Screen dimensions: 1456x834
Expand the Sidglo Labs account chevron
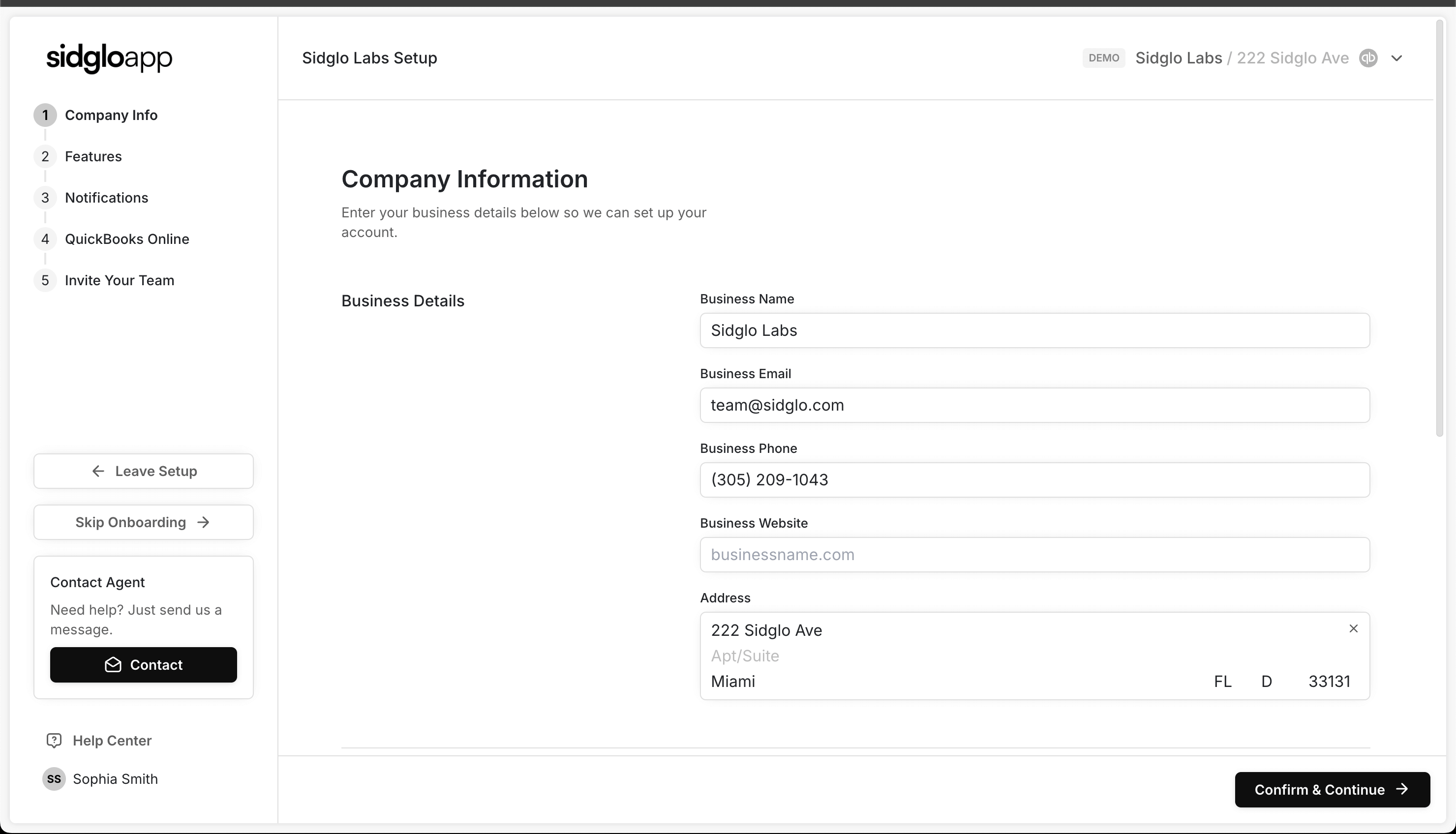point(1396,58)
